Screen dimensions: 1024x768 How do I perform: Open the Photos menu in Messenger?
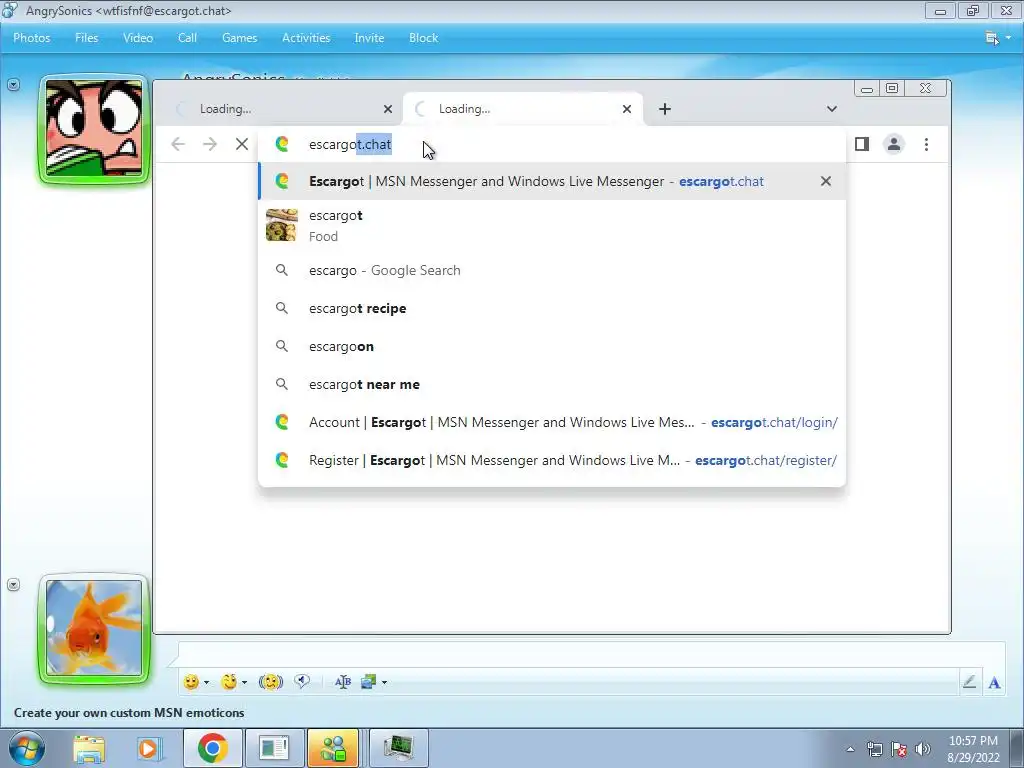coord(31,38)
